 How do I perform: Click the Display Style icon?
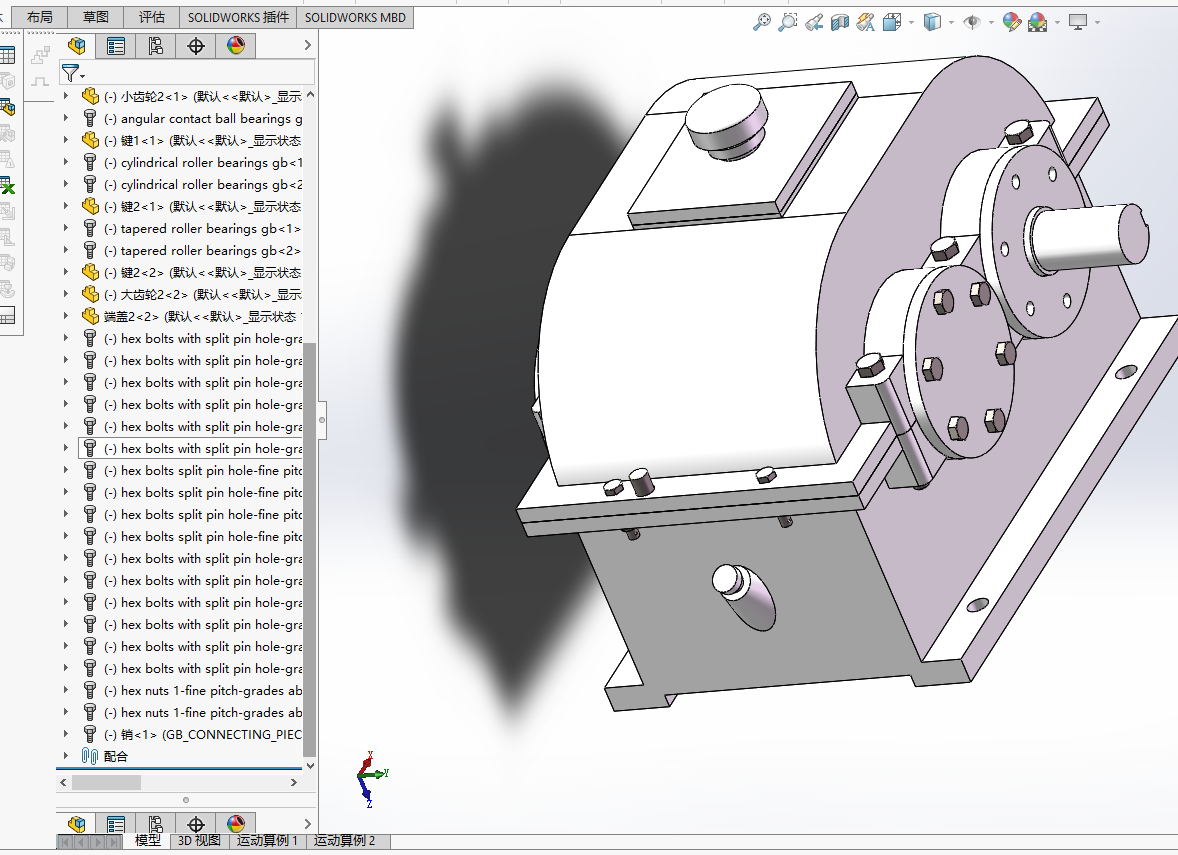point(932,22)
